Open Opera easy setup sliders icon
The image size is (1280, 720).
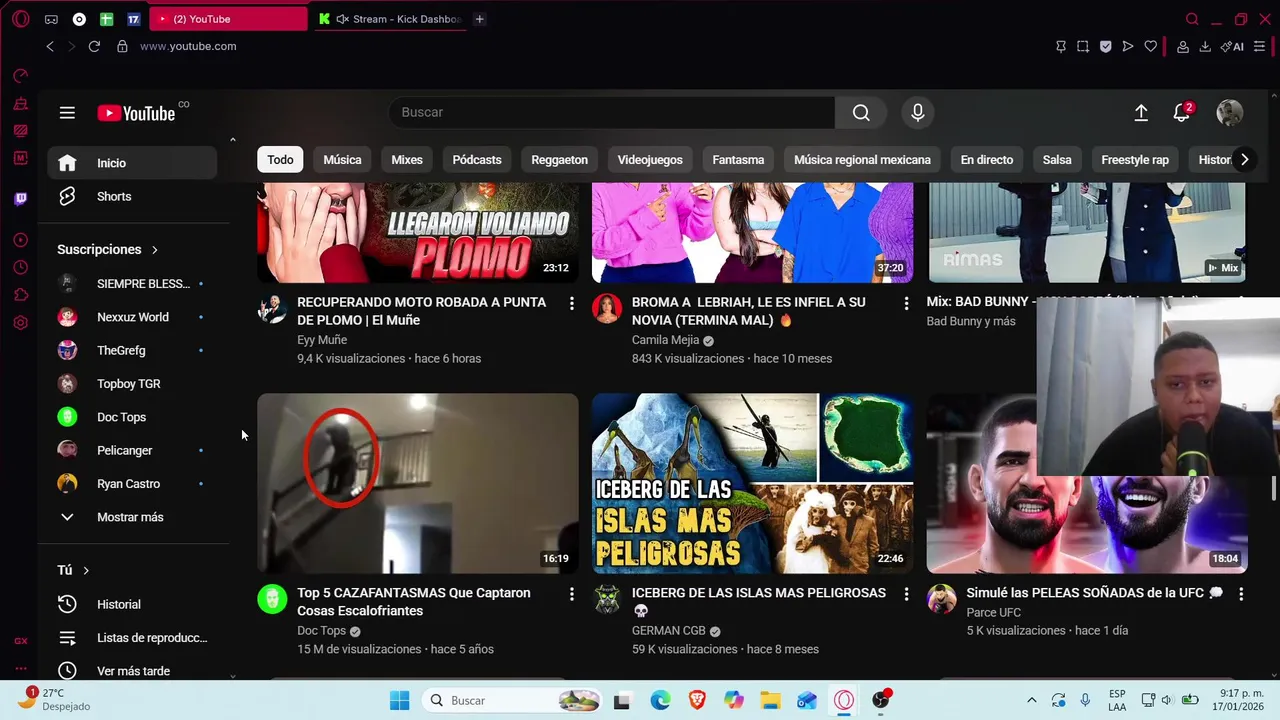click(x=1259, y=46)
